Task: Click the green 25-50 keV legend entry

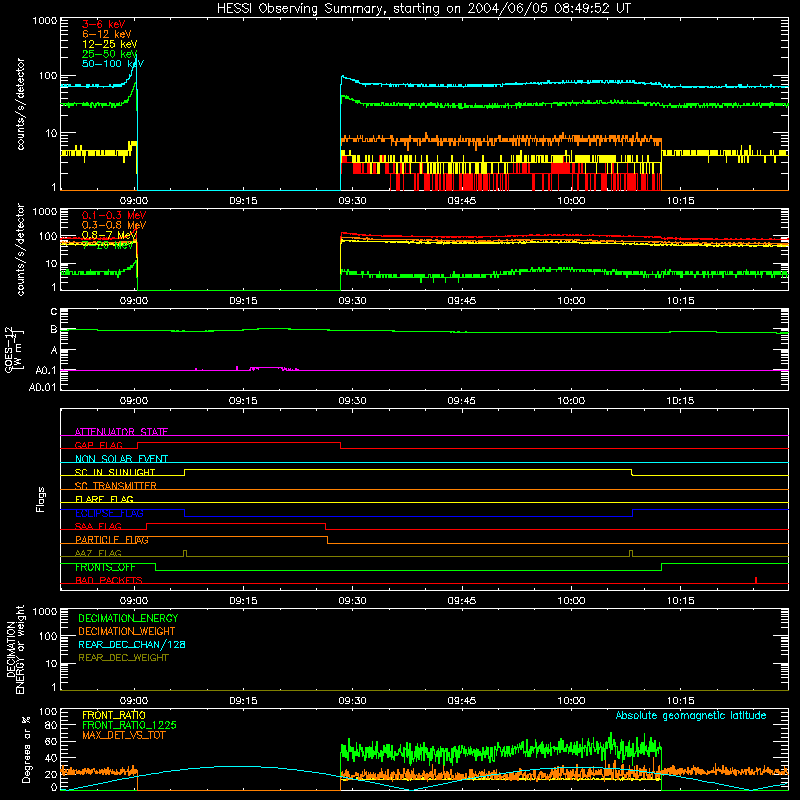Action: coord(110,54)
